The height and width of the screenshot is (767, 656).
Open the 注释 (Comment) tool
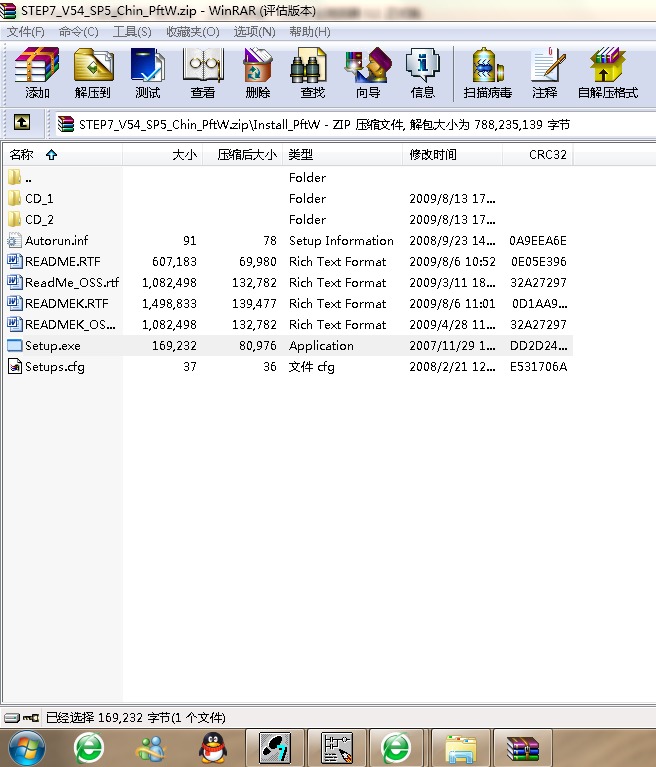(545, 73)
